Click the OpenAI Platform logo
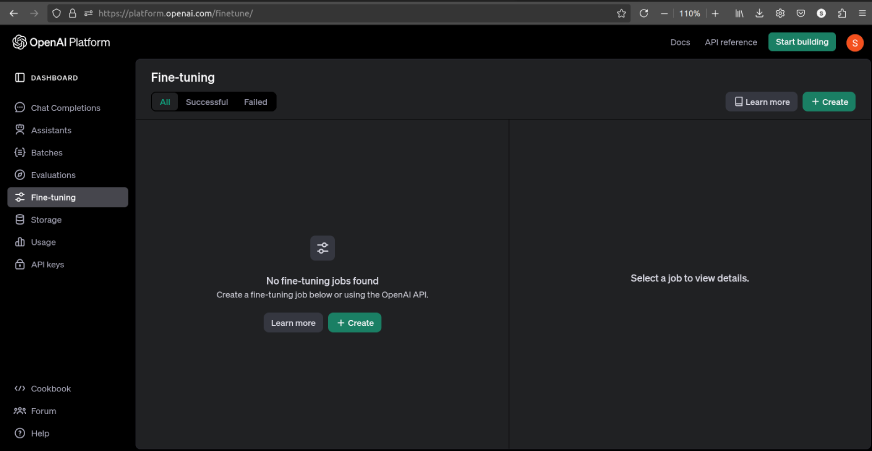 pyautogui.click(x=61, y=42)
